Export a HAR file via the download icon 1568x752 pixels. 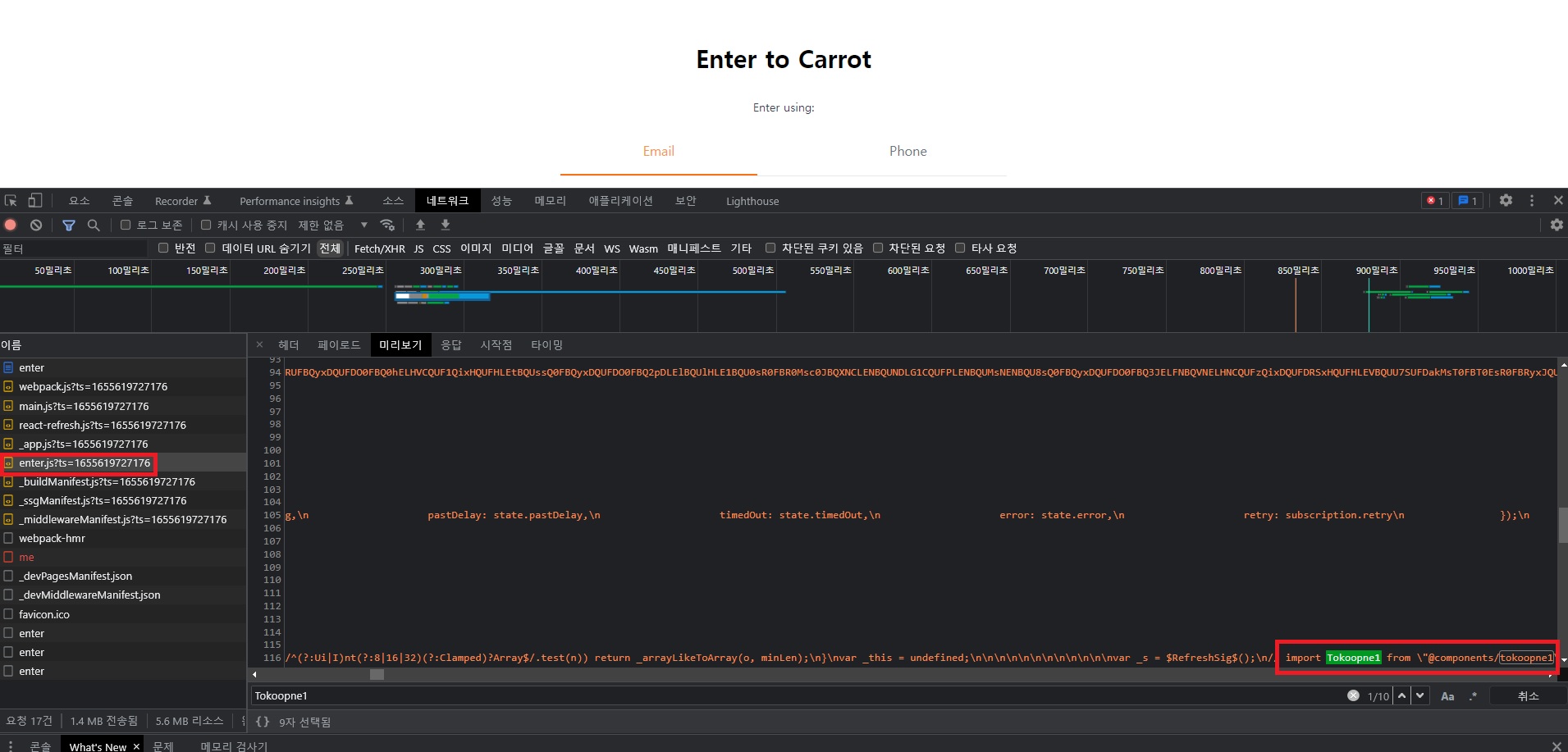tap(446, 225)
